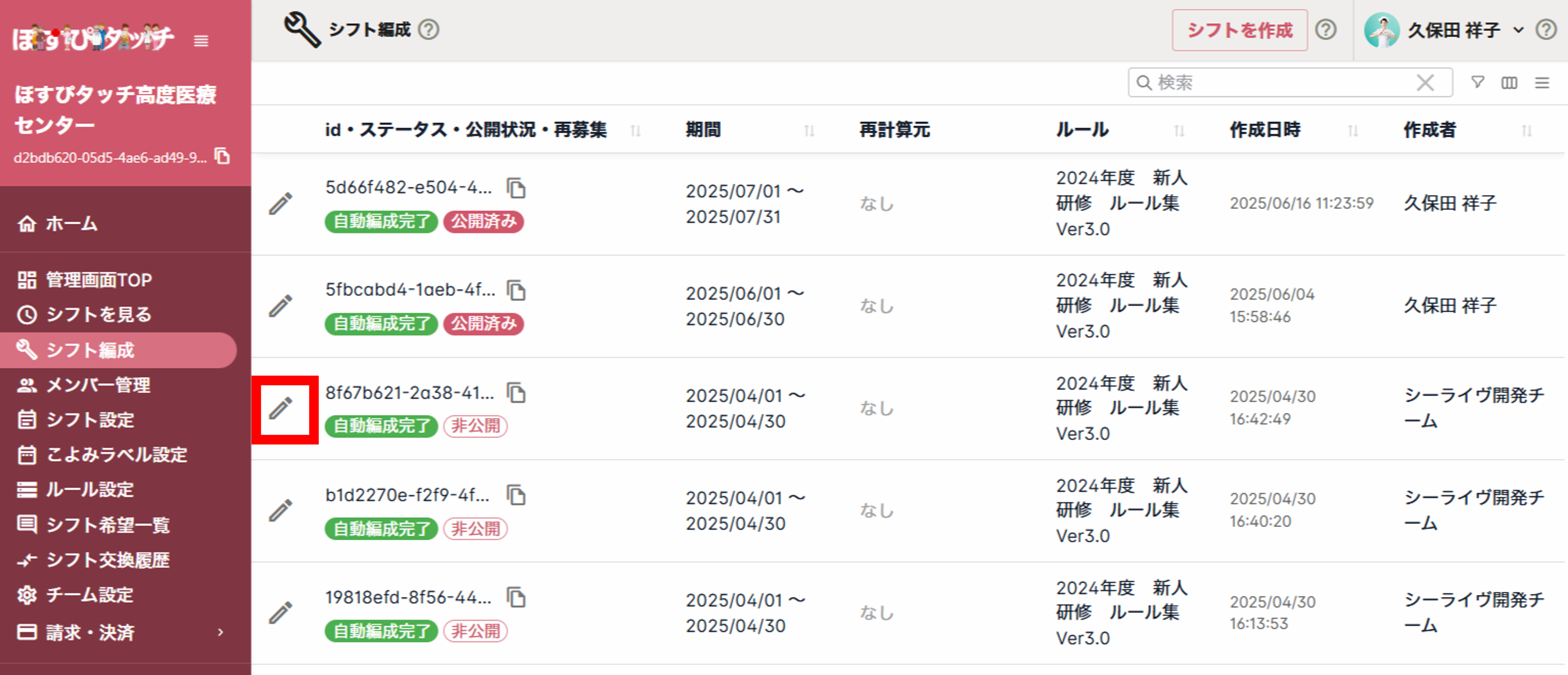Sort by ルール column arrow

click(1179, 131)
